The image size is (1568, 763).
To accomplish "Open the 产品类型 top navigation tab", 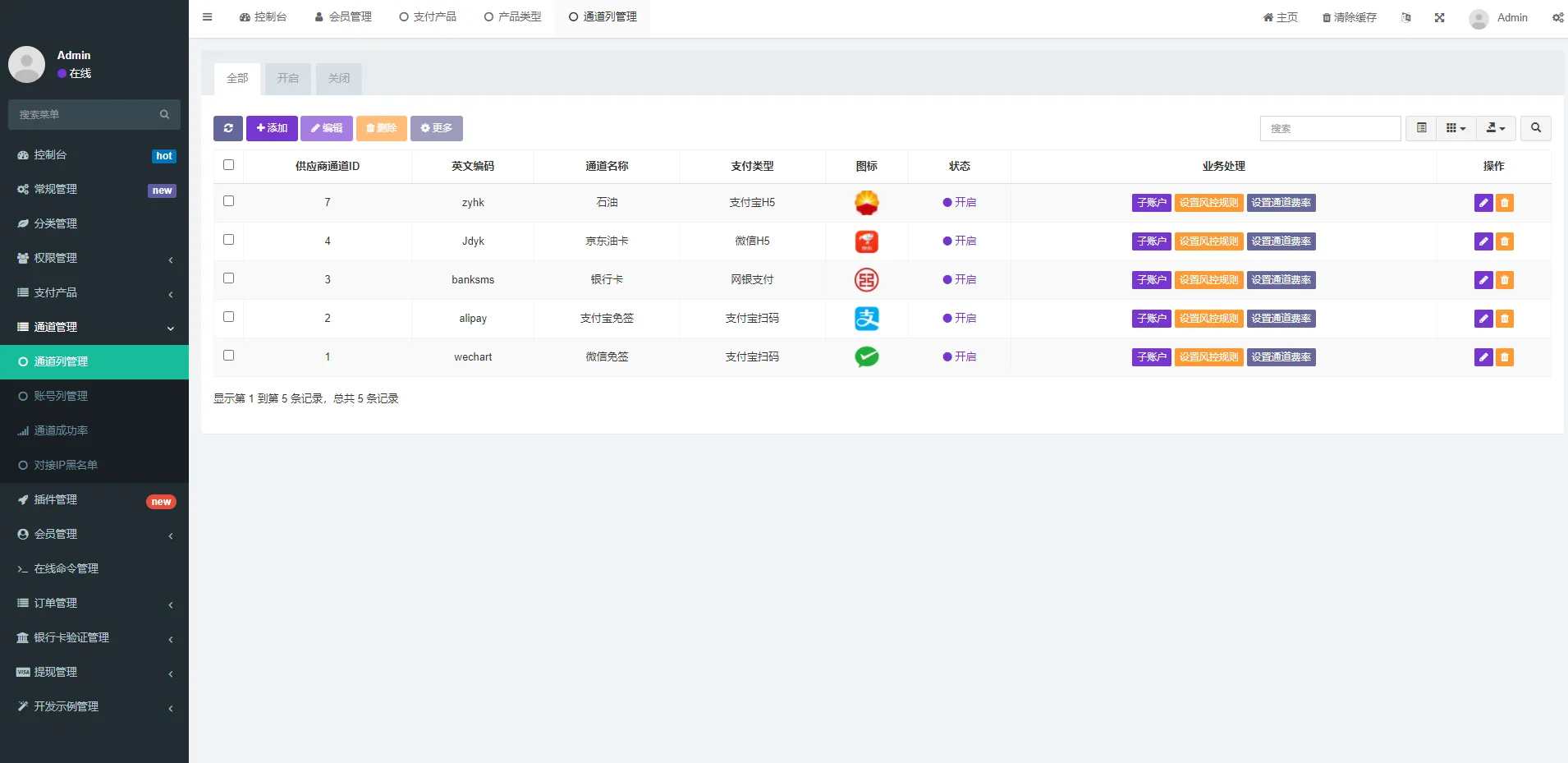I will 513,16.
